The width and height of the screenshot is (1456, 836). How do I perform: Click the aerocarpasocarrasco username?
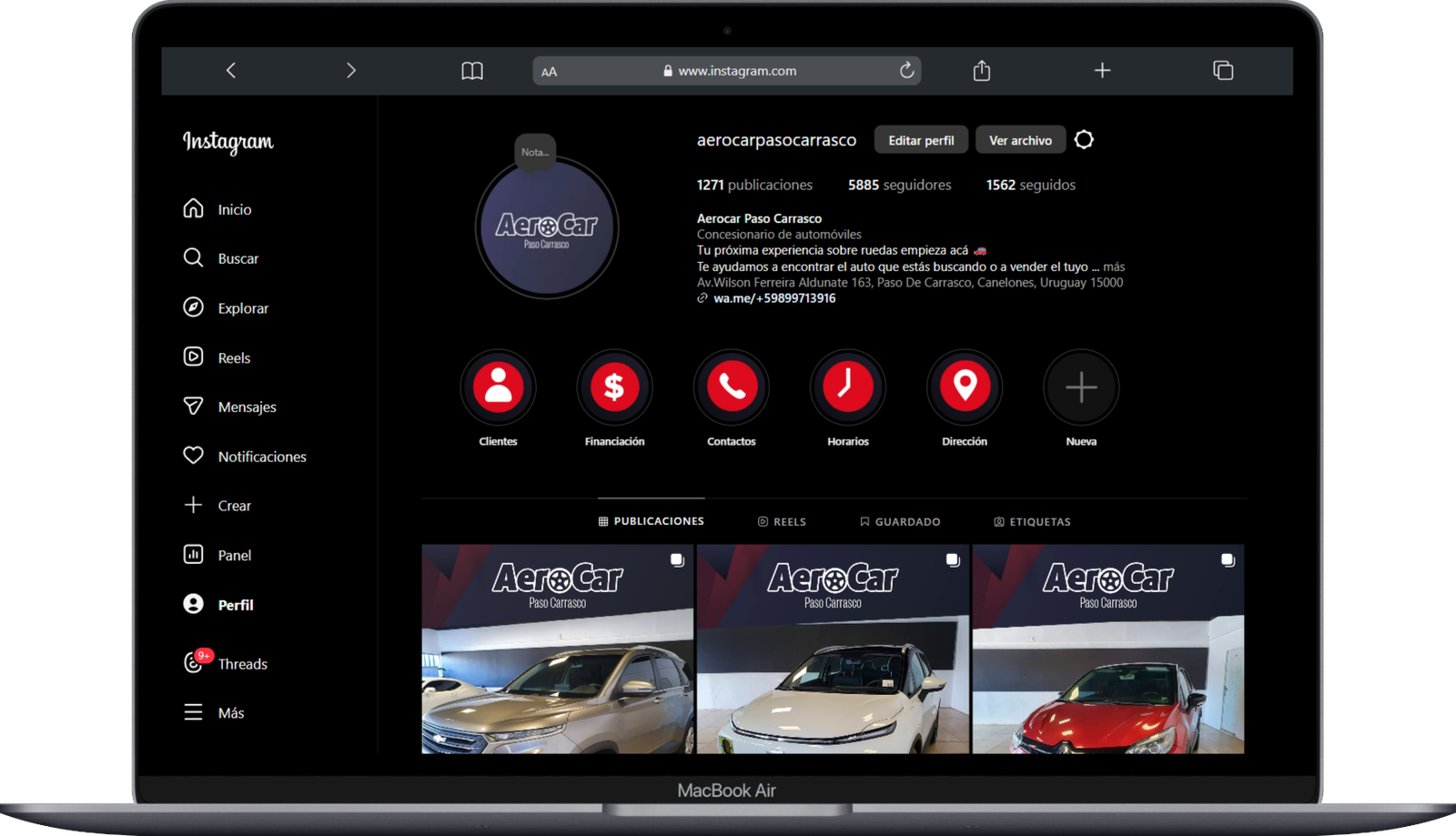pyautogui.click(x=776, y=140)
